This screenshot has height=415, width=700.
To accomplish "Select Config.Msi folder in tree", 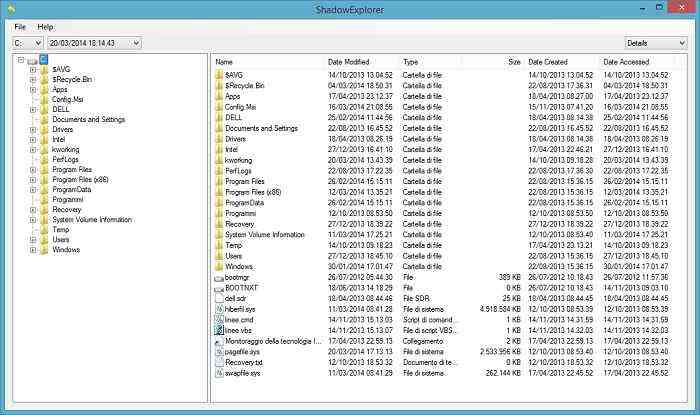I will pyautogui.click(x=67, y=100).
